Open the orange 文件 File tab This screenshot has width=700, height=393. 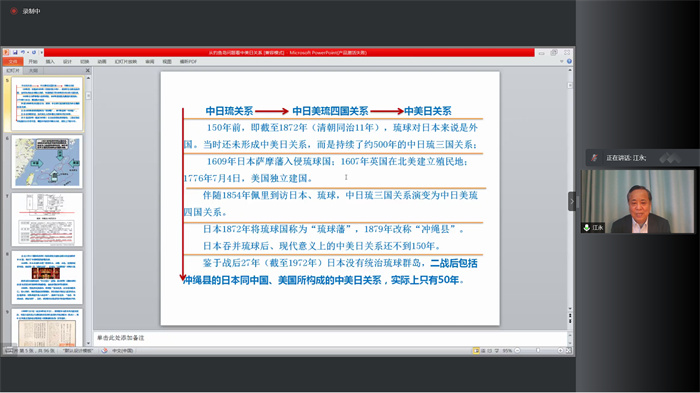(13, 62)
